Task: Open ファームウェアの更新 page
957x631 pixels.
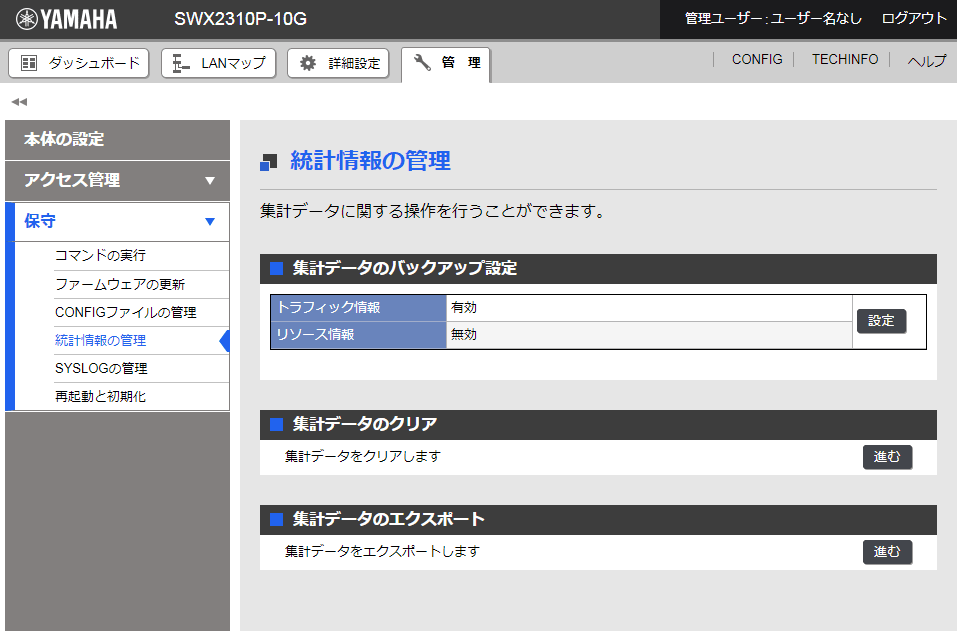Action: tap(120, 284)
